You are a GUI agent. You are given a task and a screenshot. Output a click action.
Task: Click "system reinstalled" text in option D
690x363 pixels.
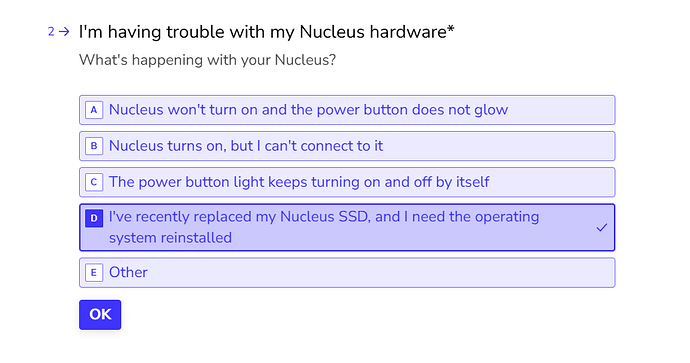click(x=170, y=238)
